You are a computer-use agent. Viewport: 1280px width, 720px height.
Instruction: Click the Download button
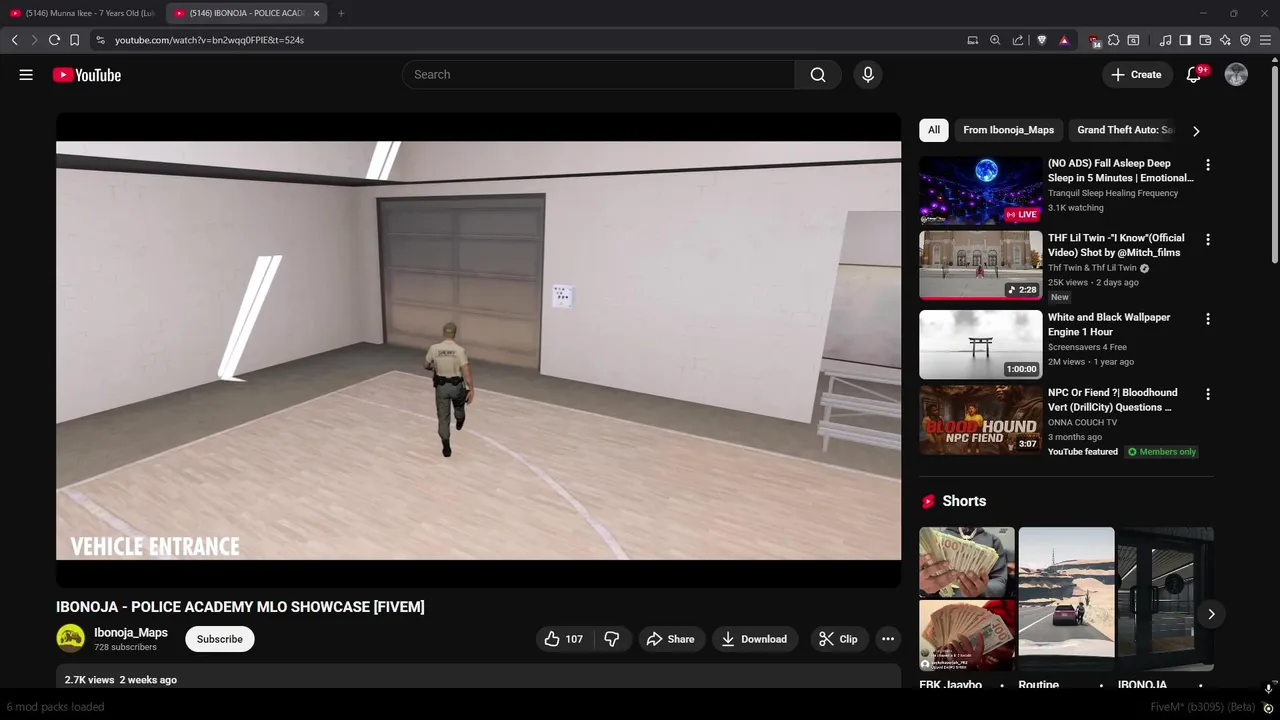(x=755, y=639)
